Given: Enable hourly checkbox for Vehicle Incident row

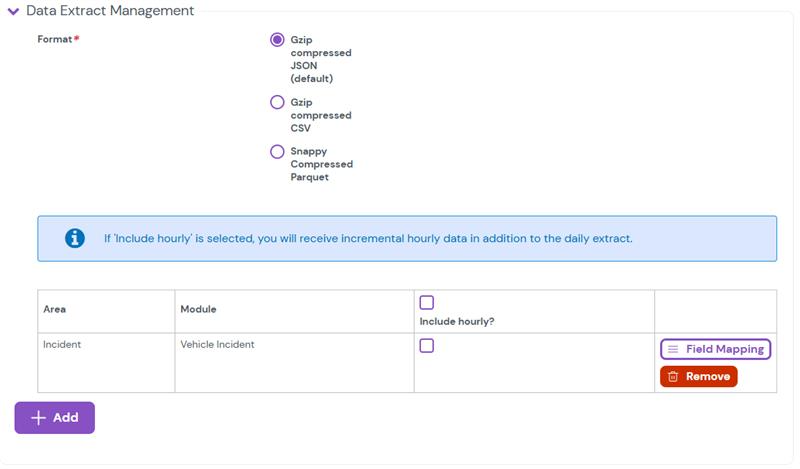Looking at the screenshot, I should click(x=427, y=346).
